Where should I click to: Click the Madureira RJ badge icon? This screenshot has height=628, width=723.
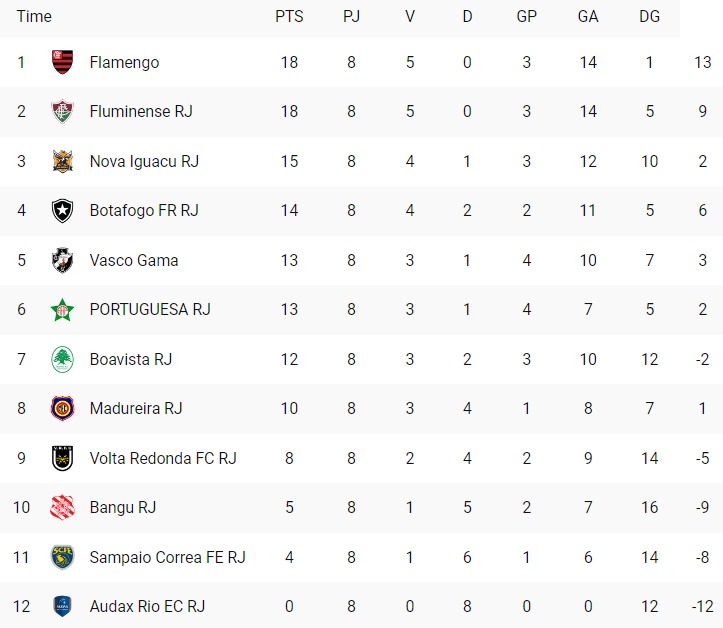coord(62,409)
